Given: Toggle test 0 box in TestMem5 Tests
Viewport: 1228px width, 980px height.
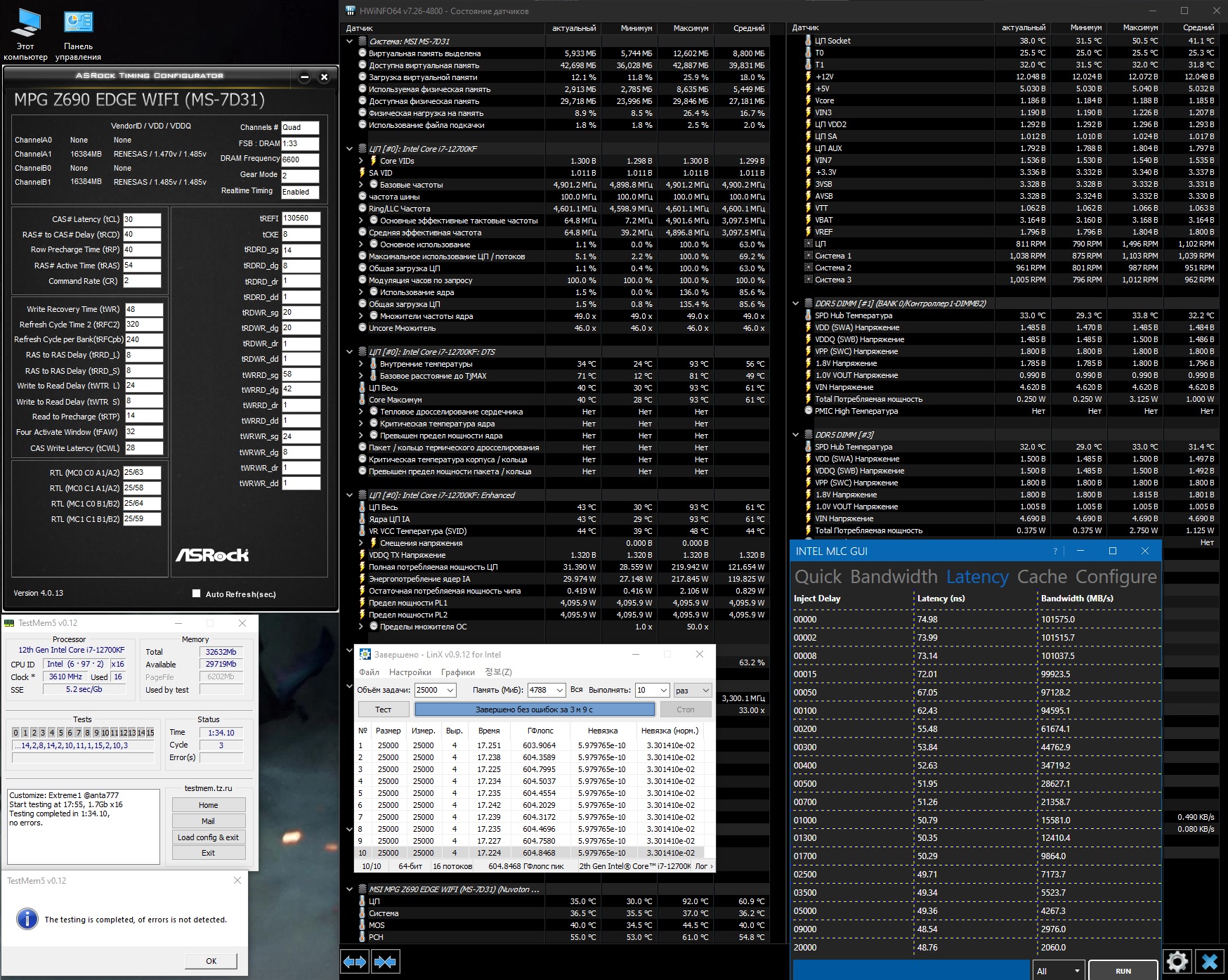Looking at the screenshot, I should pyautogui.click(x=15, y=733).
